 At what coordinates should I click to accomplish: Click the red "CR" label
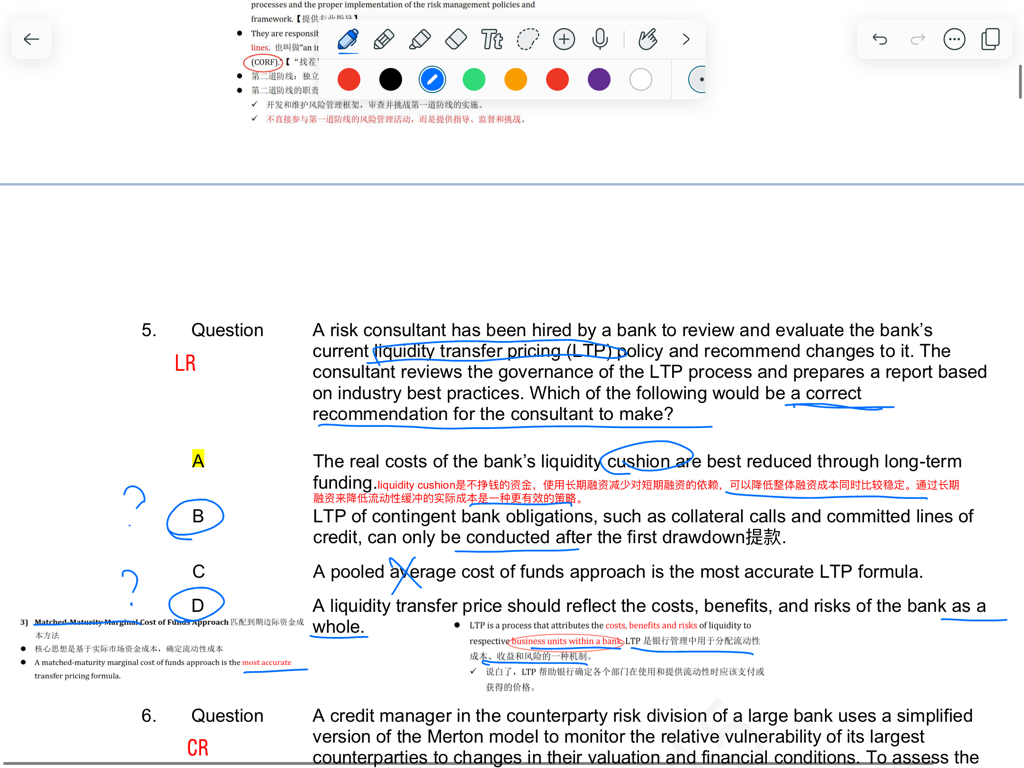tap(198, 748)
